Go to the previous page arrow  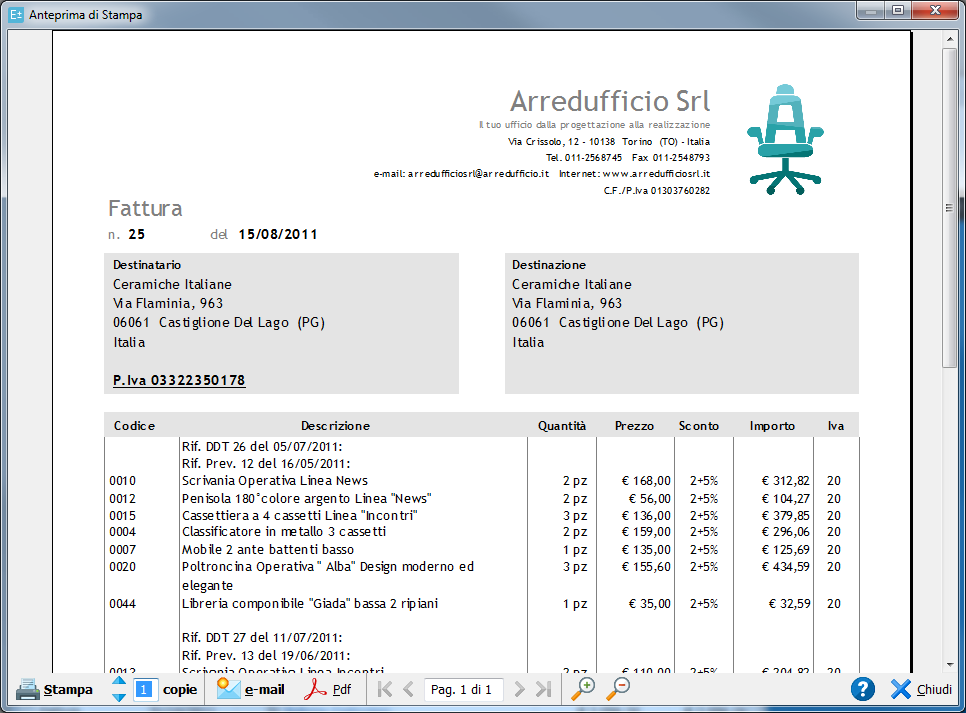point(408,689)
